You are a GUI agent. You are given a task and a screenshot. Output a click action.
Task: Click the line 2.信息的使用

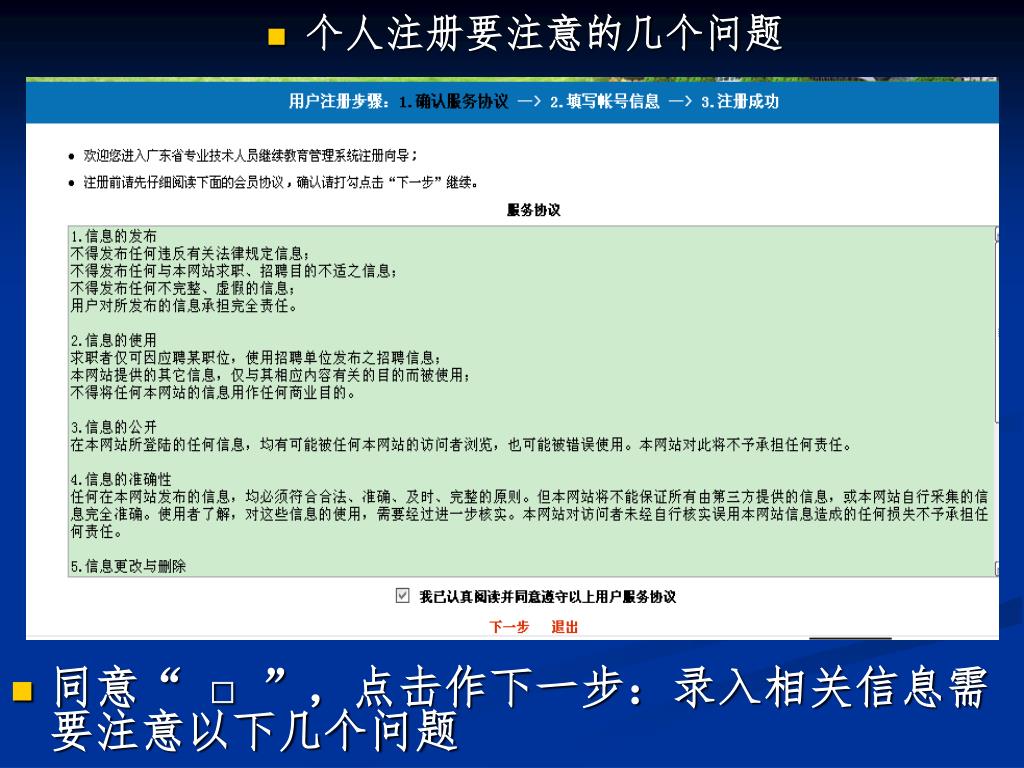click(x=114, y=340)
